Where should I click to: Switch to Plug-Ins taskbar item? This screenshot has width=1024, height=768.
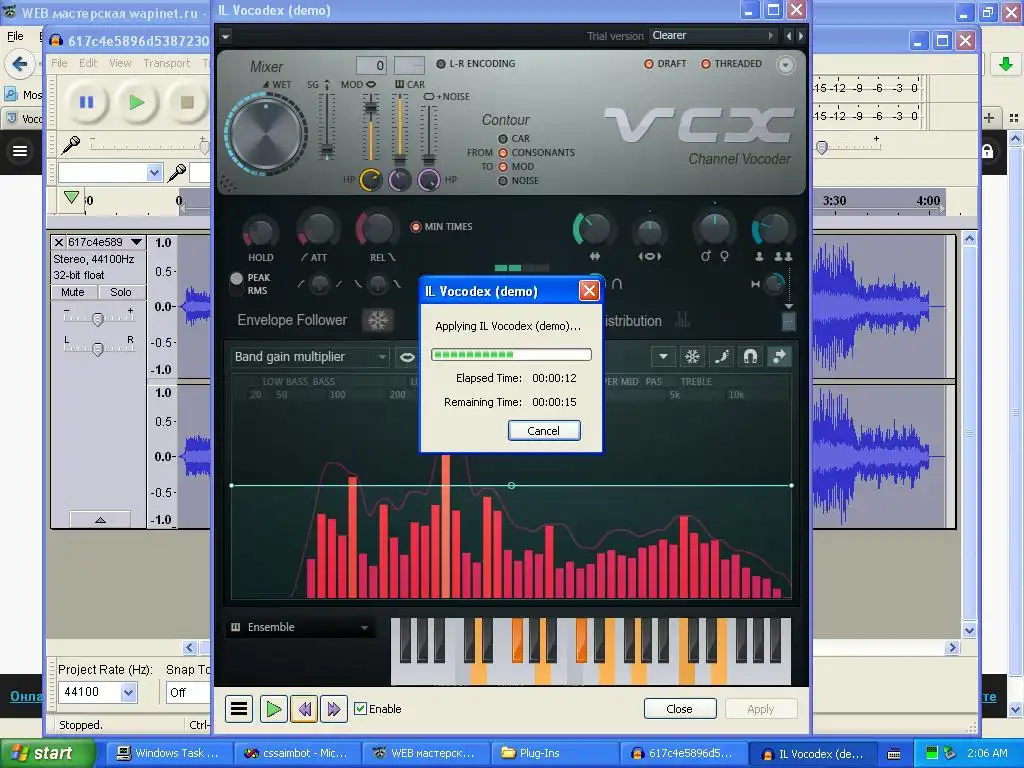(552, 753)
